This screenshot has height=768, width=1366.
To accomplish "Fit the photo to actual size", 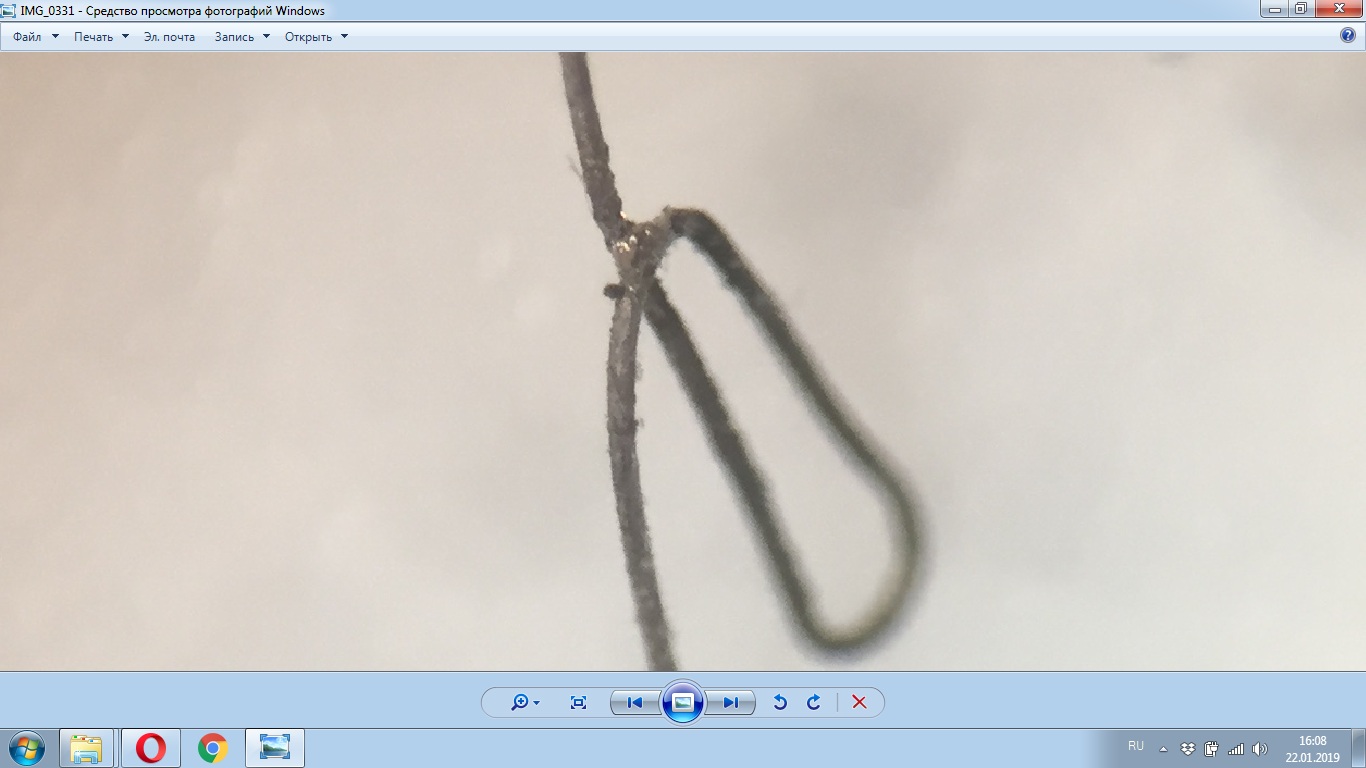I will pyautogui.click(x=578, y=702).
